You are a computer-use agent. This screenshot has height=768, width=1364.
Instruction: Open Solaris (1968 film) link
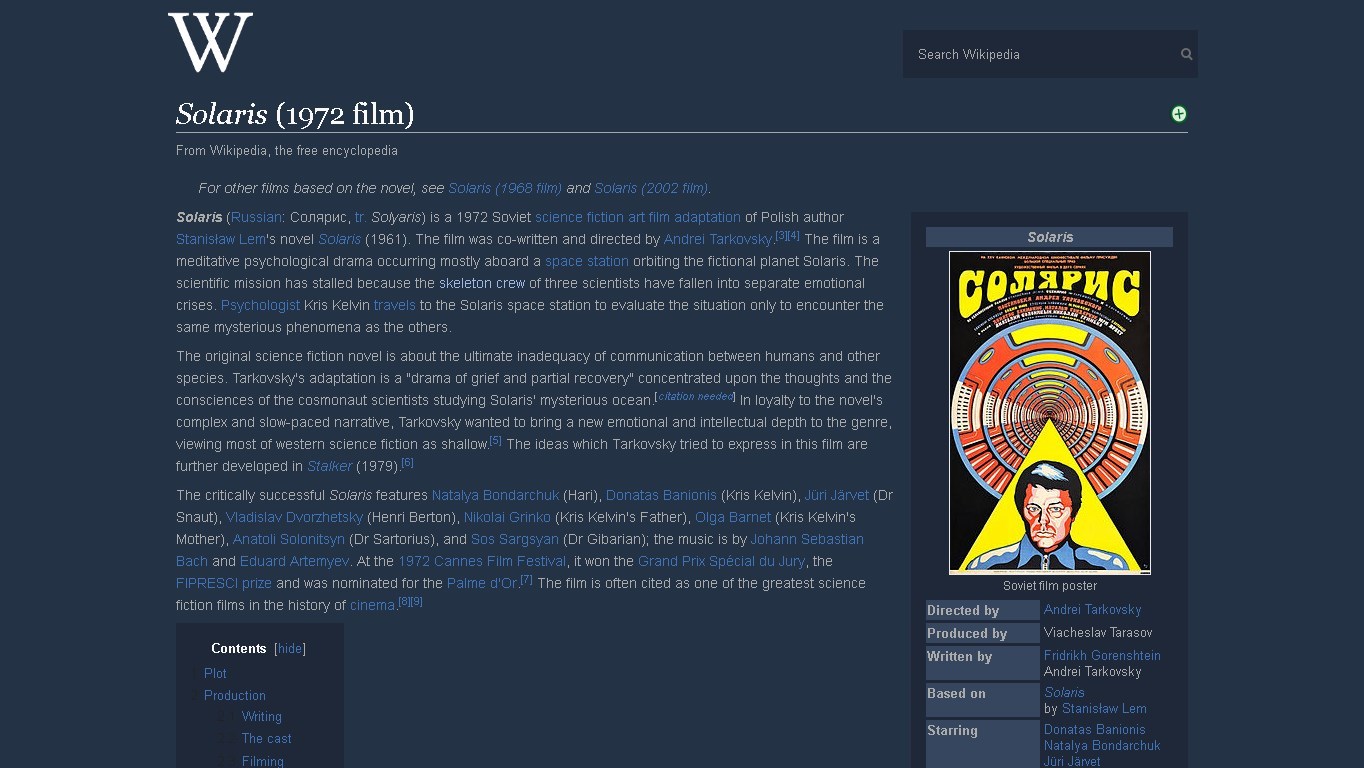(x=505, y=188)
